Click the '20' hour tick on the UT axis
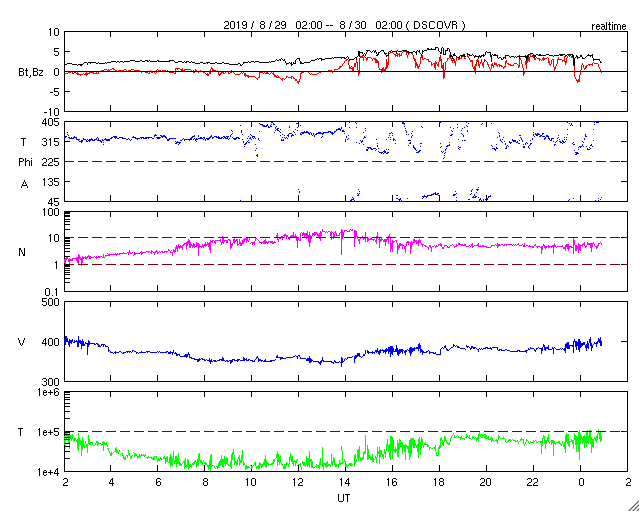 [x=487, y=483]
